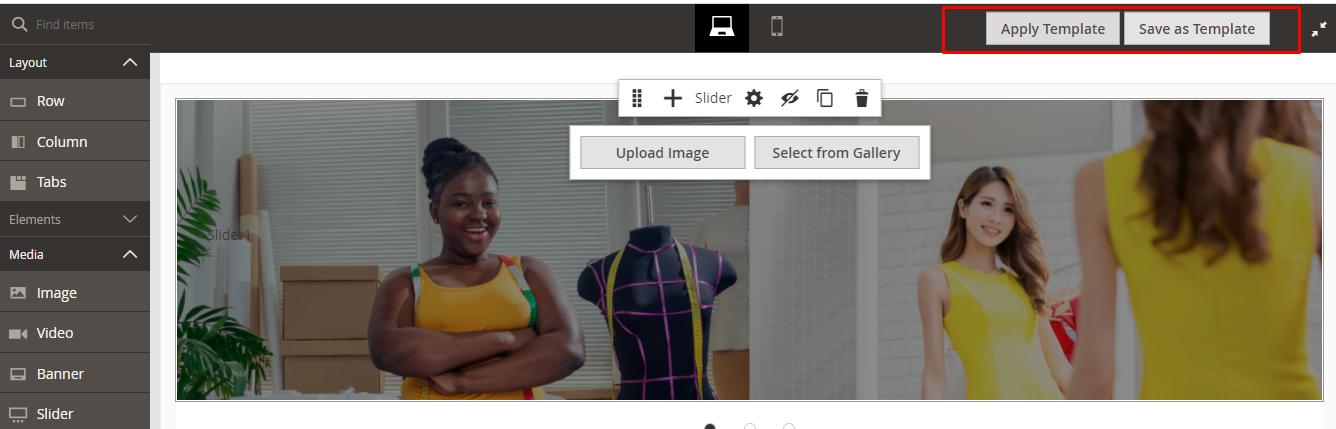The image size is (1336, 429).
Task: Select the Slider media item in the panel
Action: (x=75, y=414)
